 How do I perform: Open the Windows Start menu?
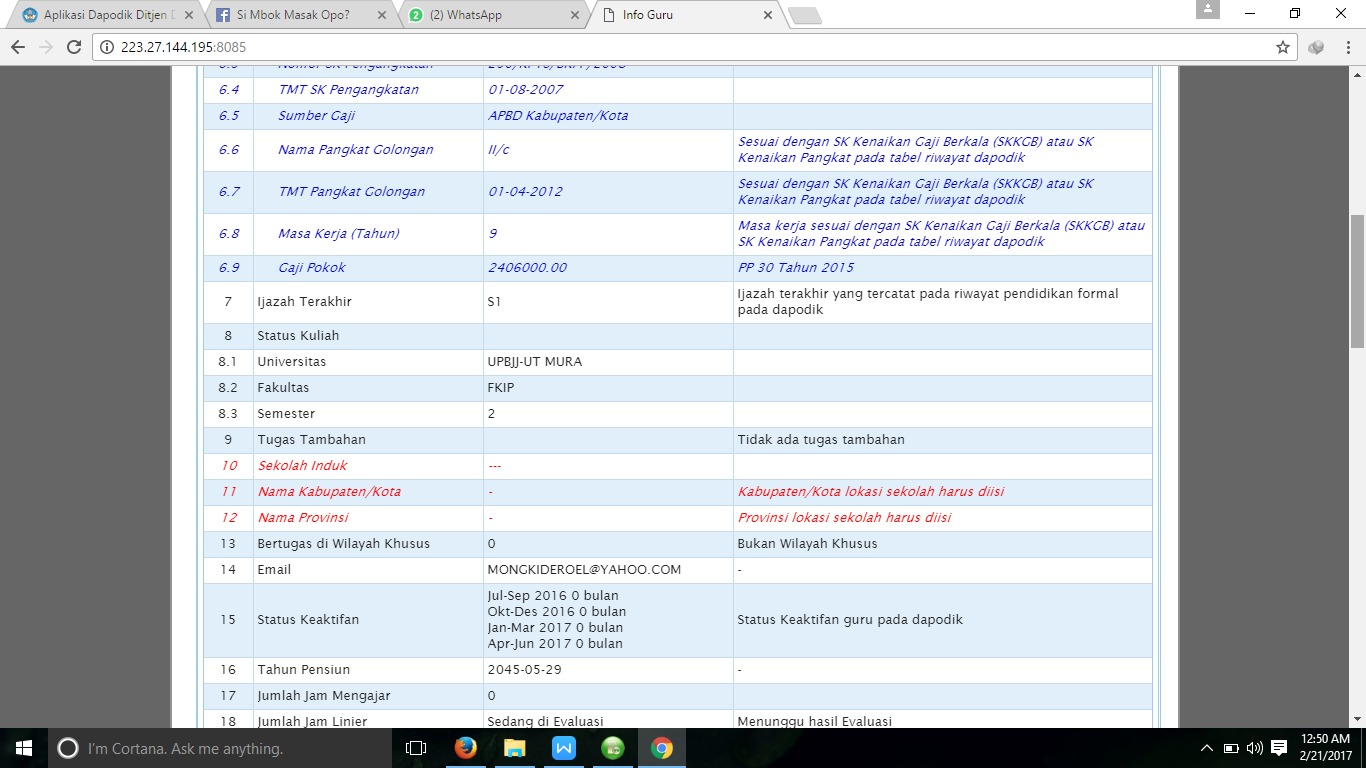(x=24, y=748)
